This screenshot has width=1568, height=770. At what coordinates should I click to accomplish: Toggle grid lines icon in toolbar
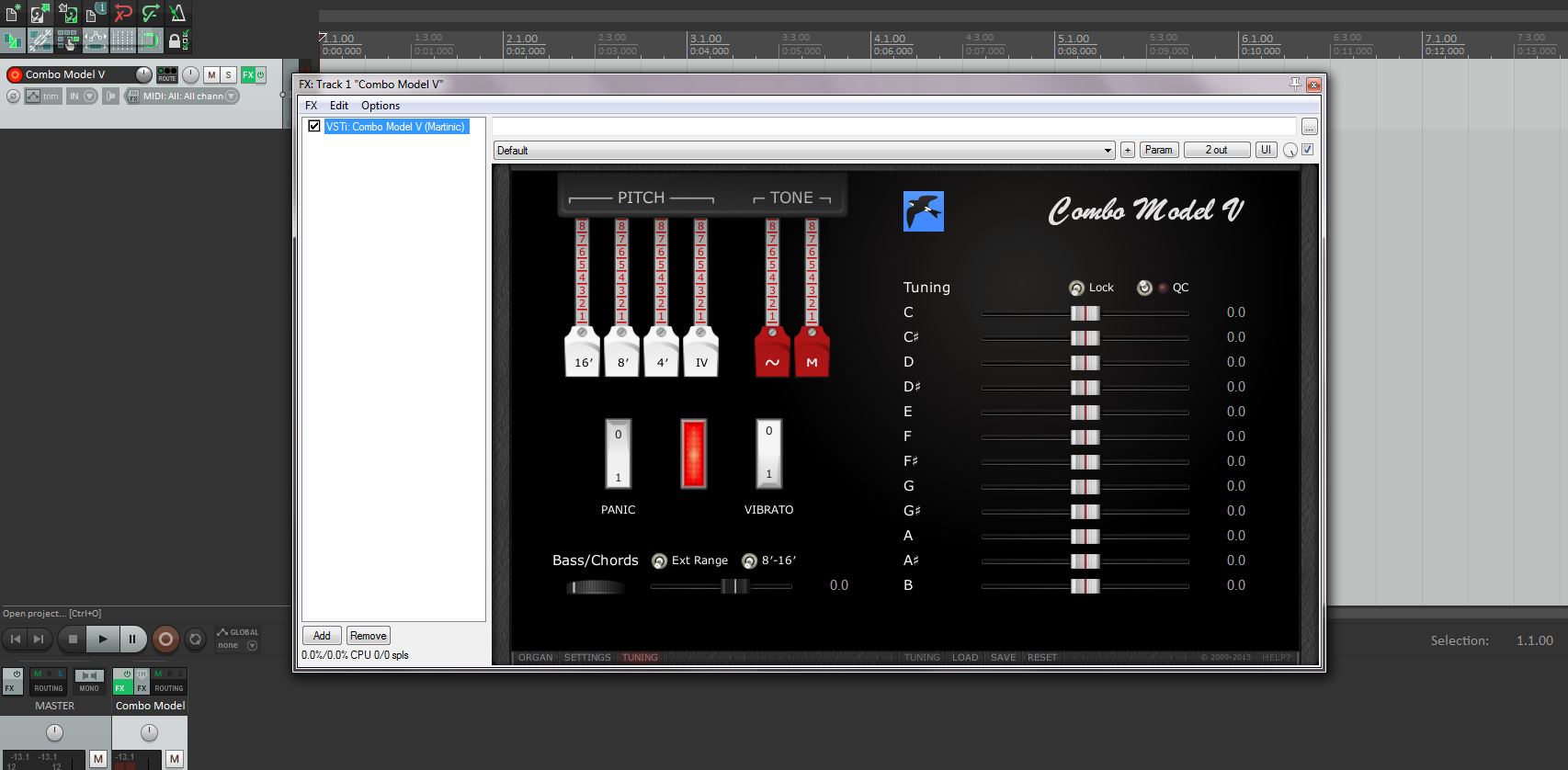[x=122, y=40]
